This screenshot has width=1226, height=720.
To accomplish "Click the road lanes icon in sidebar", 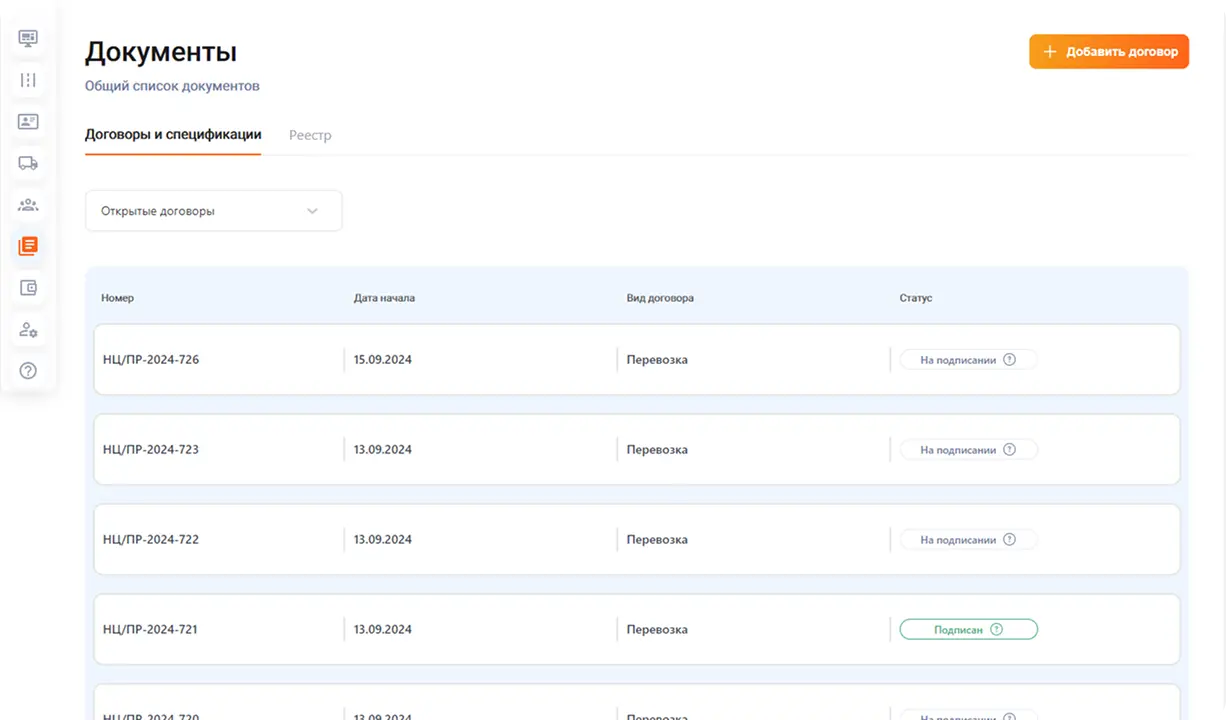I will click(x=28, y=80).
